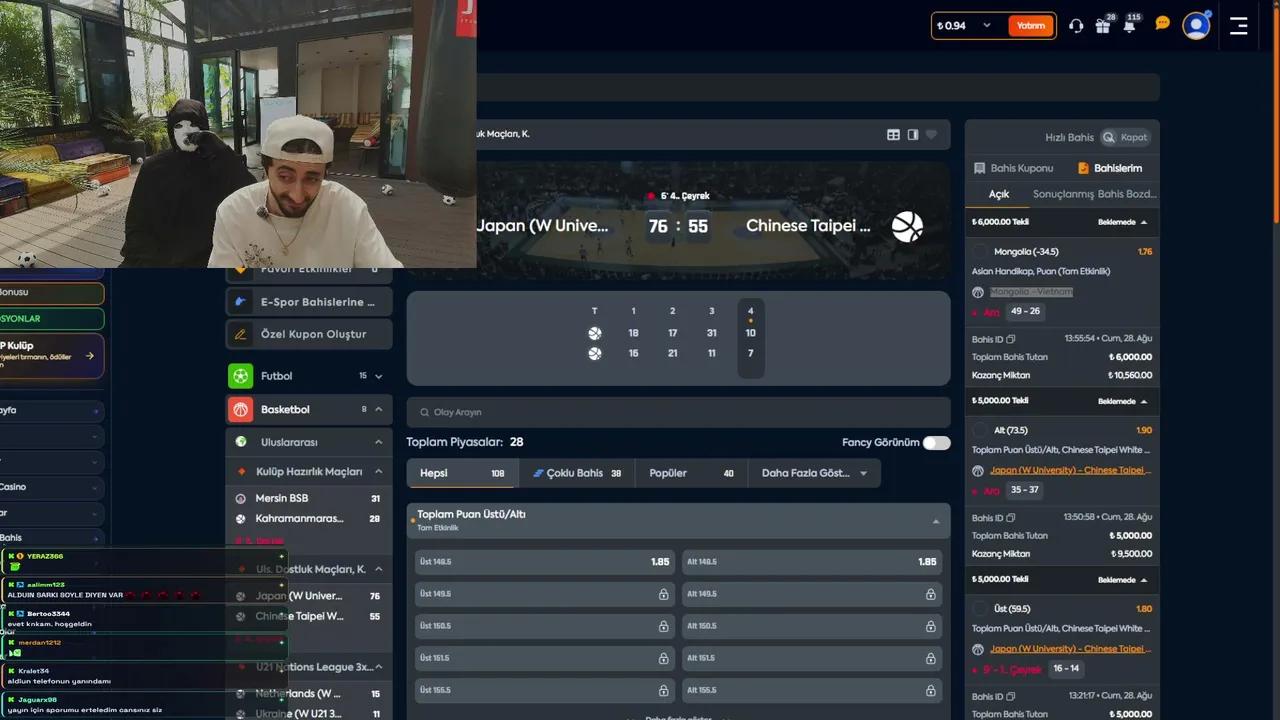Click the locked Alt 155.5 odds
The height and width of the screenshot is (720, 1280).
pos(812,690)
